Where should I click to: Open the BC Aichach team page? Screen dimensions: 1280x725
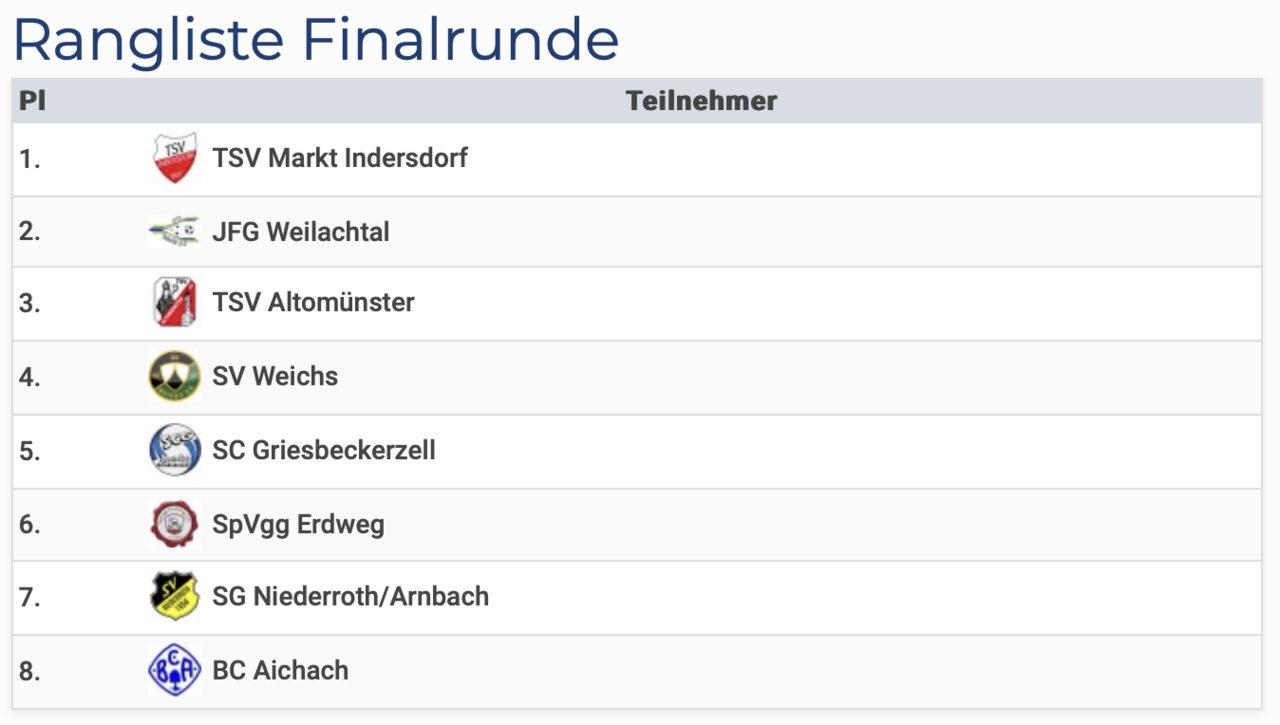(281, 670)
